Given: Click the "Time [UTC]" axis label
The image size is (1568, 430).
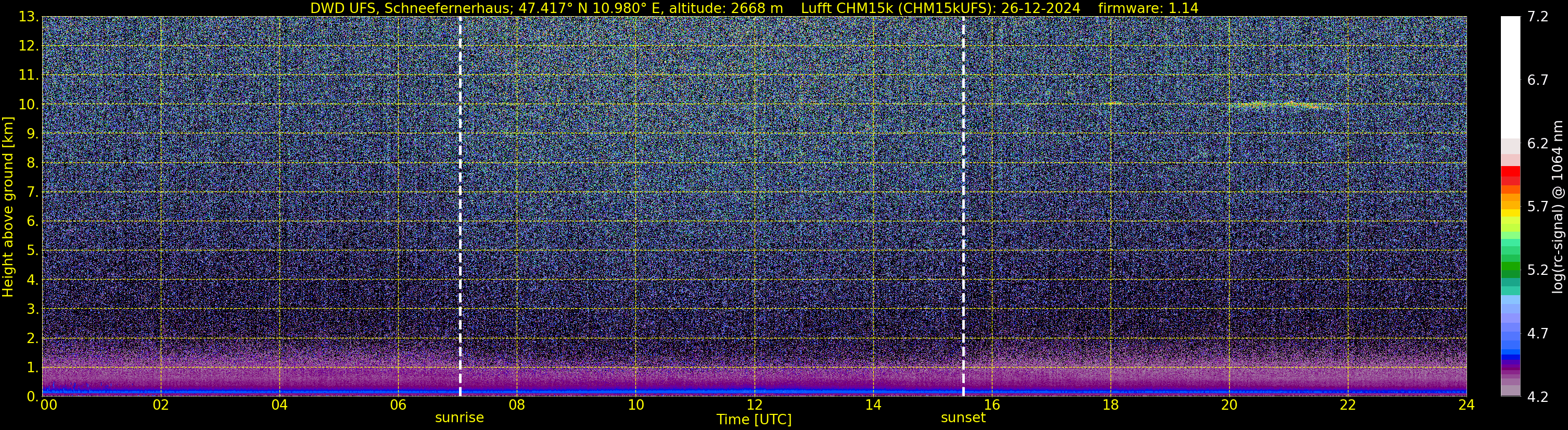Looking at the screenshot, I should click(754, 420).
